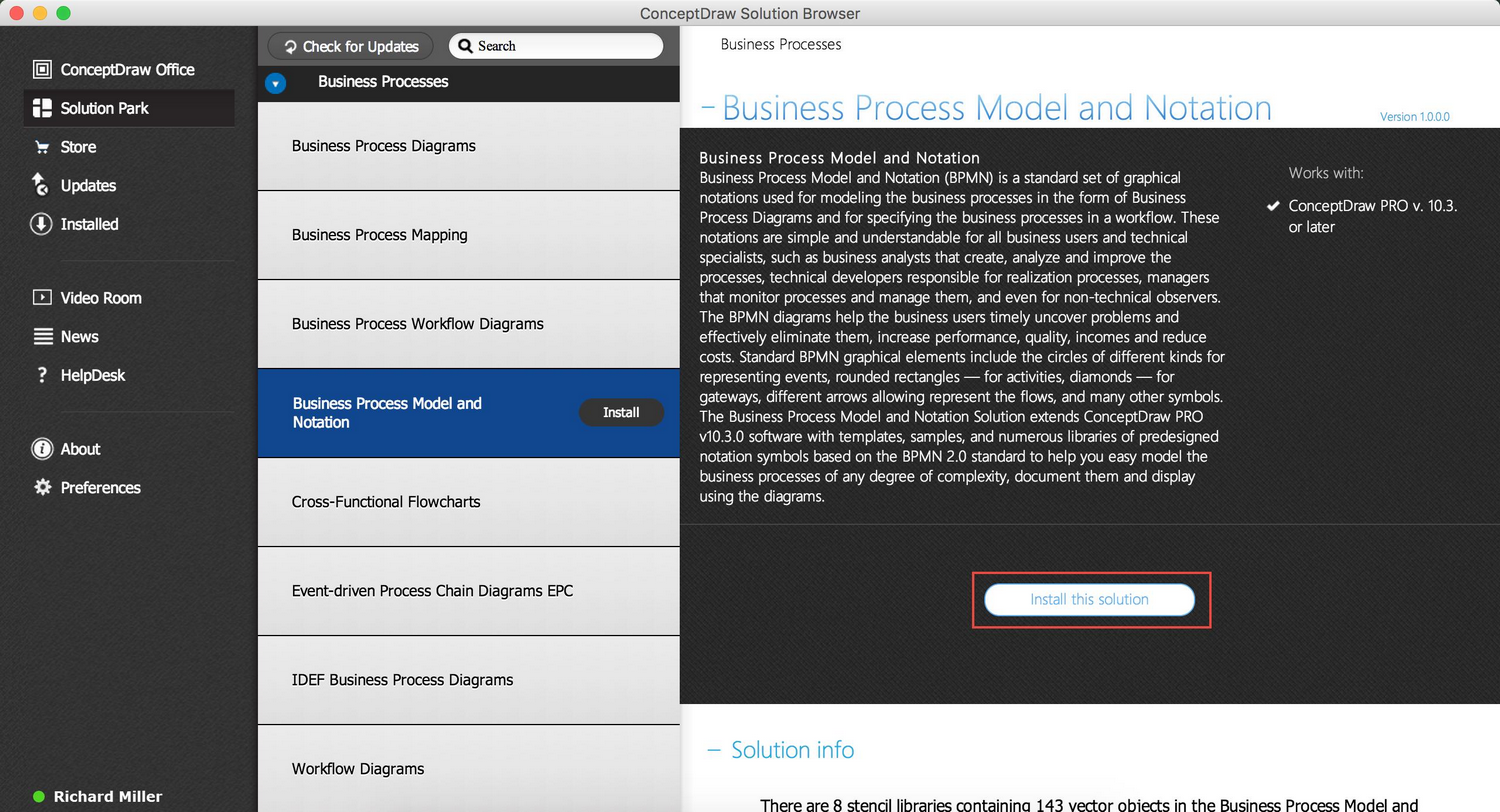Click the Version 1.0.0.0 text
This screenshot has width=1500, height=812.
(x=1415, y=117)
